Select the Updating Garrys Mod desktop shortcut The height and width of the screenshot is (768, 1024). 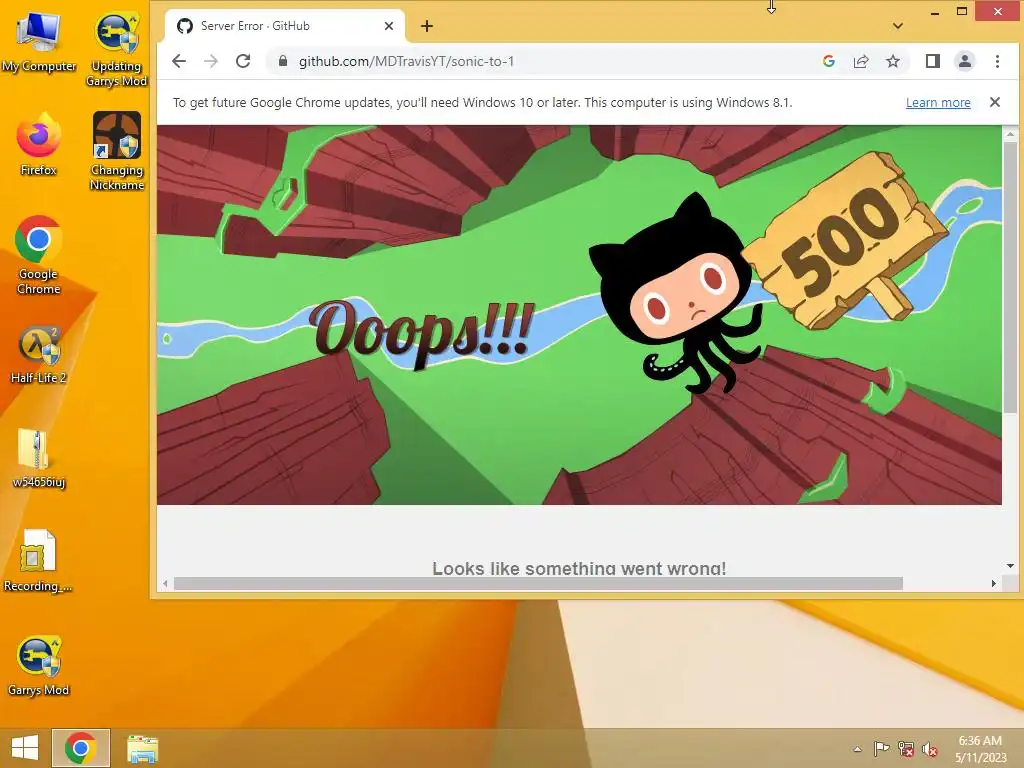(117, 50)
